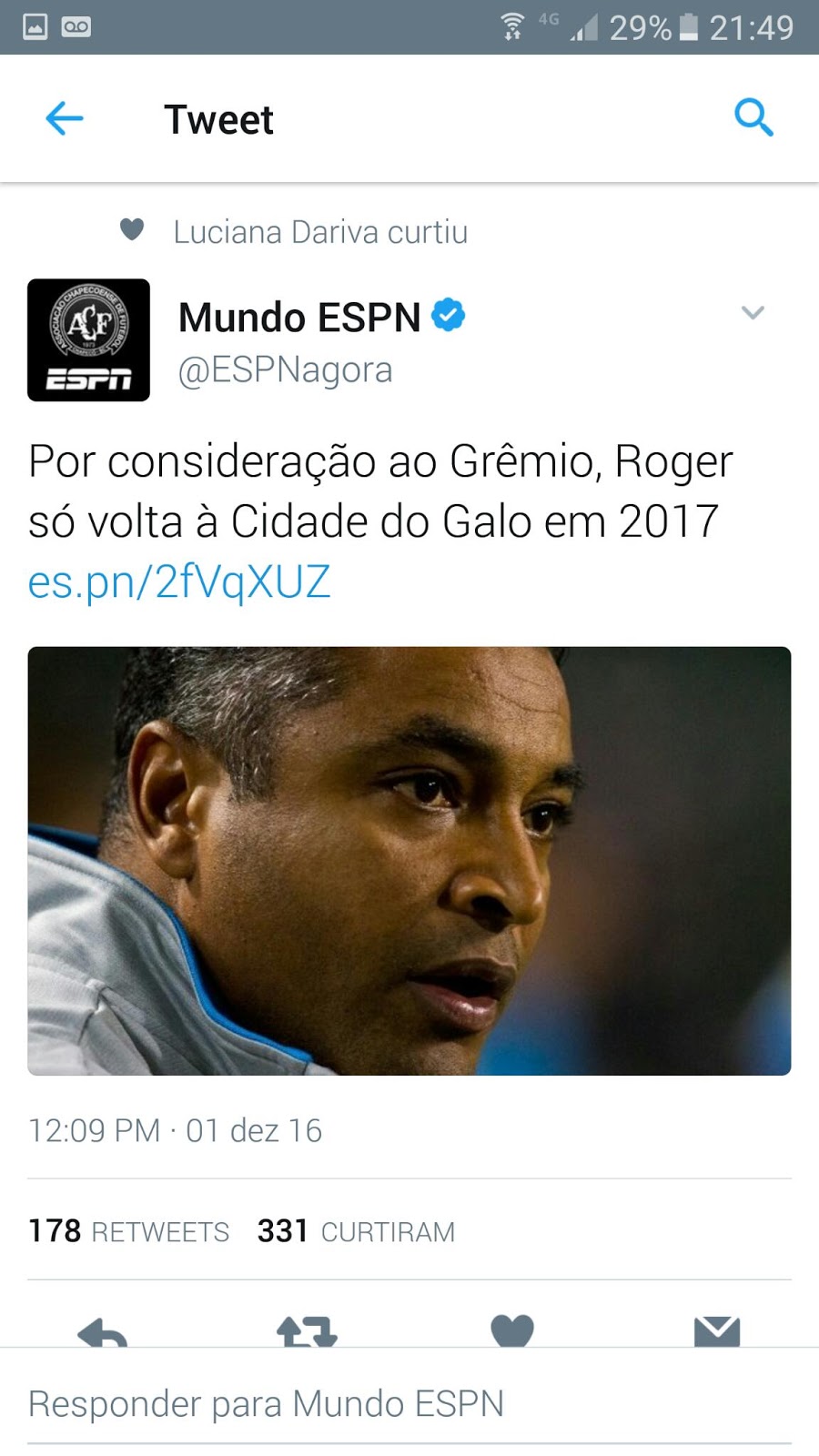View the 331 Curtiram likes list
Image resolution: width=819 pixels, height=1456 pixels.
pyautogui.click(x=356, y=1231)
